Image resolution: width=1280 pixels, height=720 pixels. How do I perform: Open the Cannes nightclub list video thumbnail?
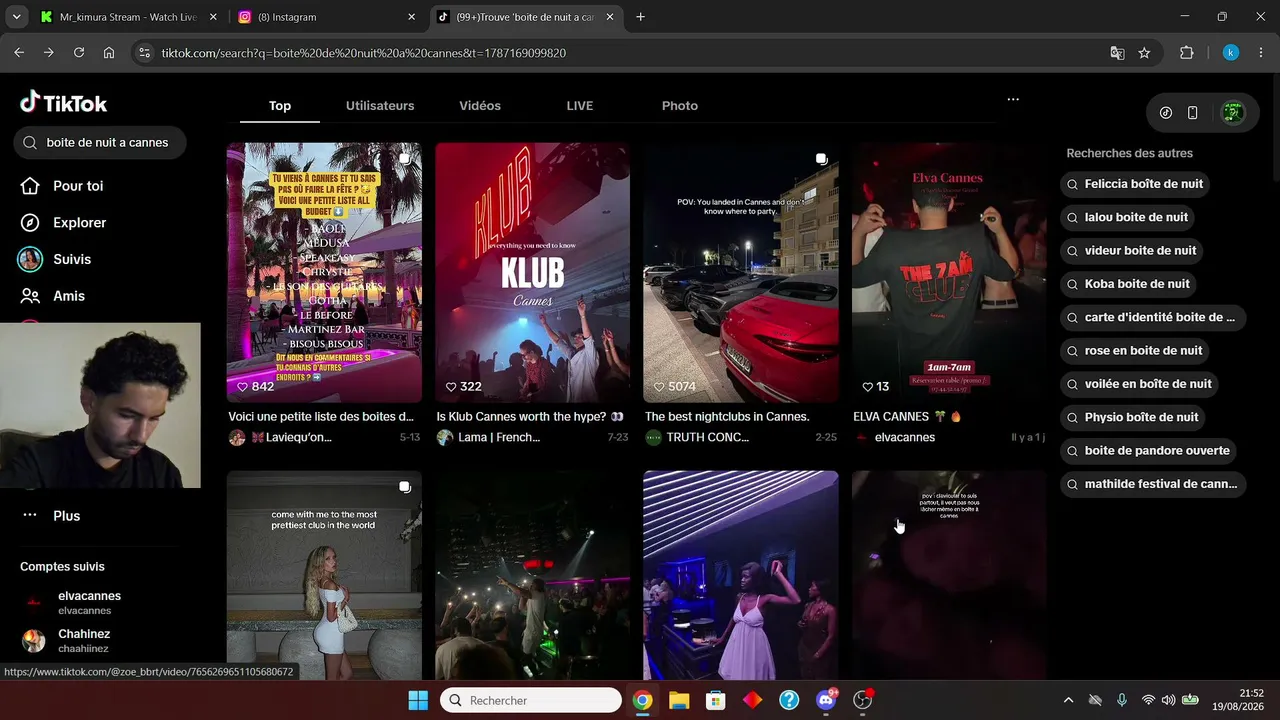coord(324,272)
